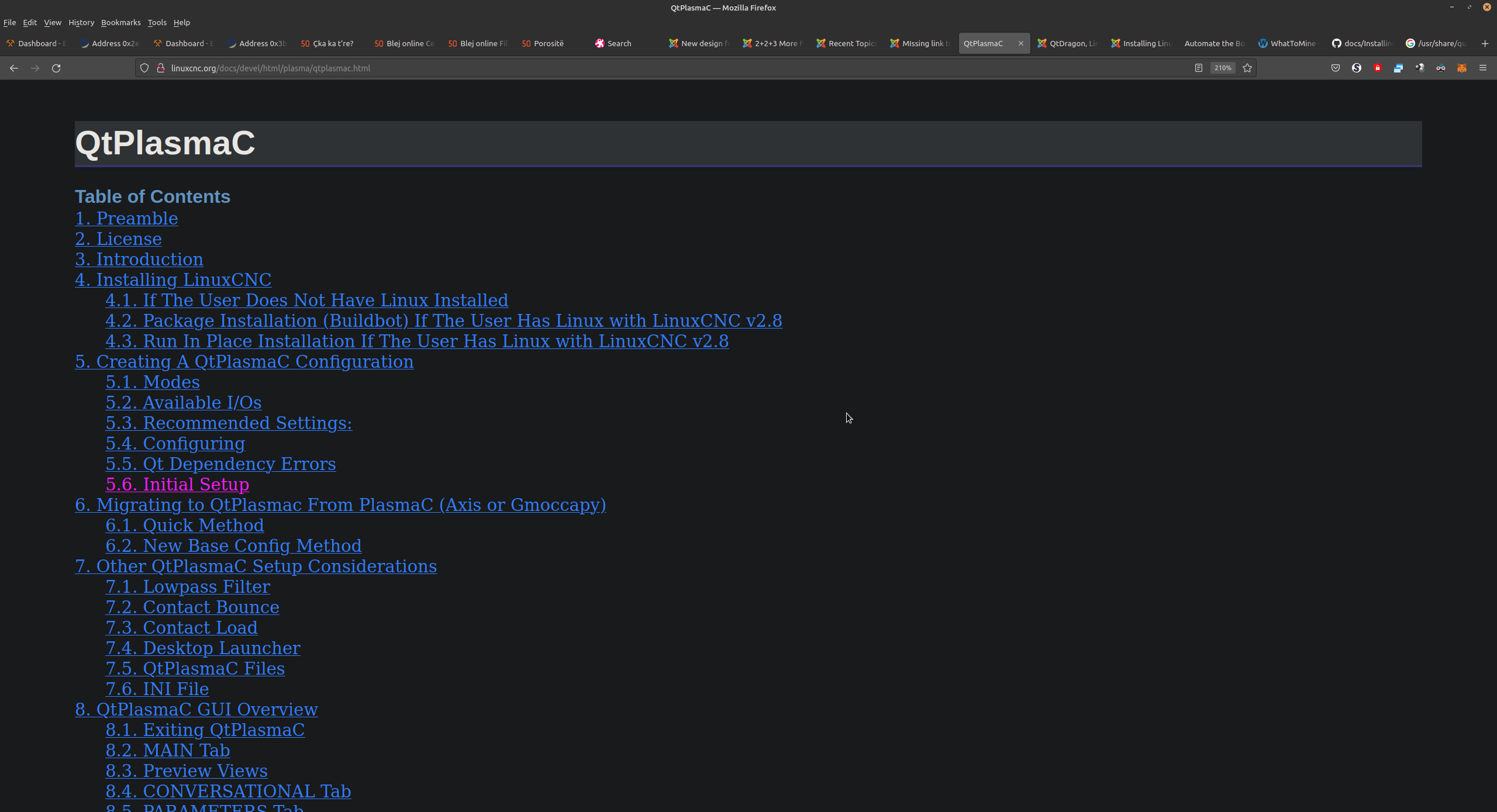Screen dimensions: 1497x812
Task: Open the MetaMask fox extension
Action: (1462, 68)
